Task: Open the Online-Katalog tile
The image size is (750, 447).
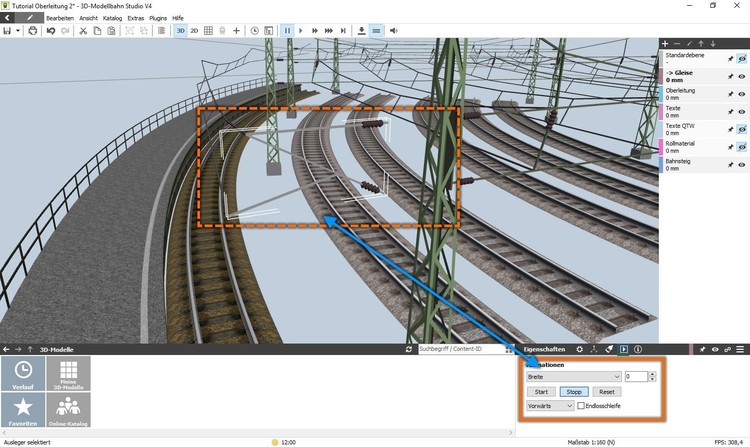Action: point(68,410)
